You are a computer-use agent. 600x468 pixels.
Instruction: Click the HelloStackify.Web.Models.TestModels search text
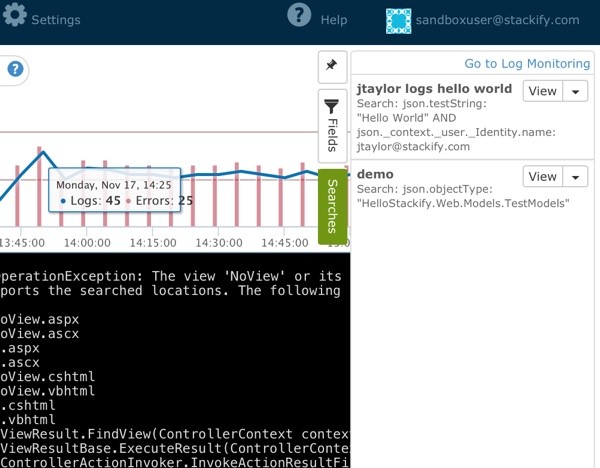coord(463,203)
